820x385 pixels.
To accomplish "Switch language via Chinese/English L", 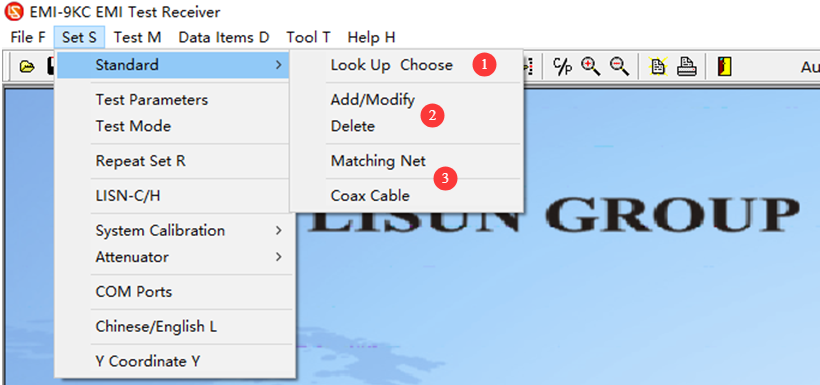I will point(174,327).
